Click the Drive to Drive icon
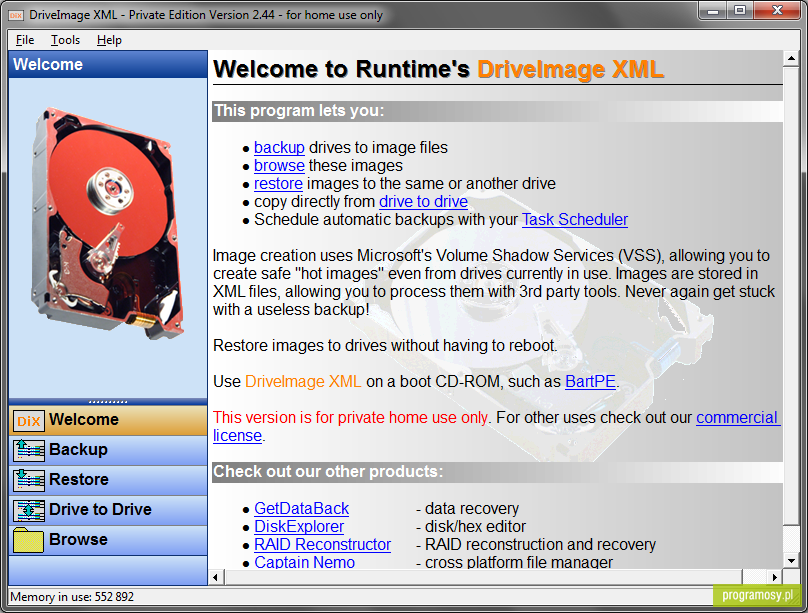The image size is (808, 613). click(28, 510)
